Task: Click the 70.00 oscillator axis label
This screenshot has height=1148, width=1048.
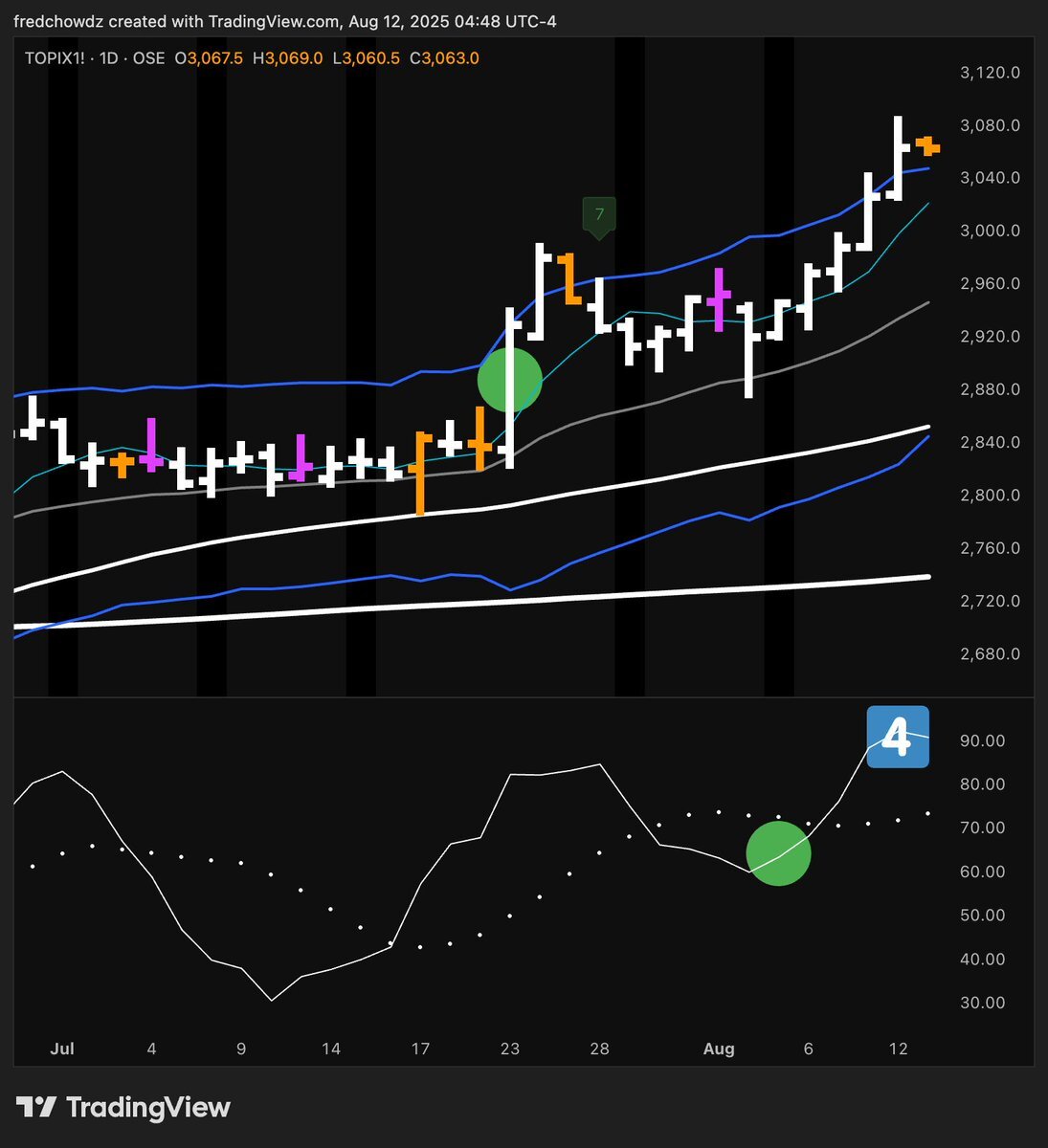Action: [982, 828]
